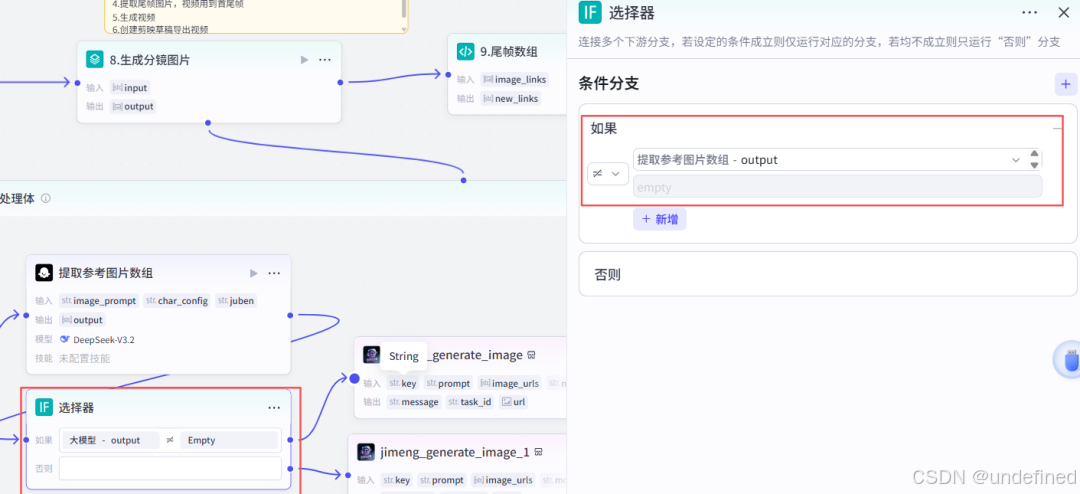Screen dimensions: 1080x494
Task: Click the 9.尾帧数组 node title
Action: pyautogui.click(x=509, y=52)
